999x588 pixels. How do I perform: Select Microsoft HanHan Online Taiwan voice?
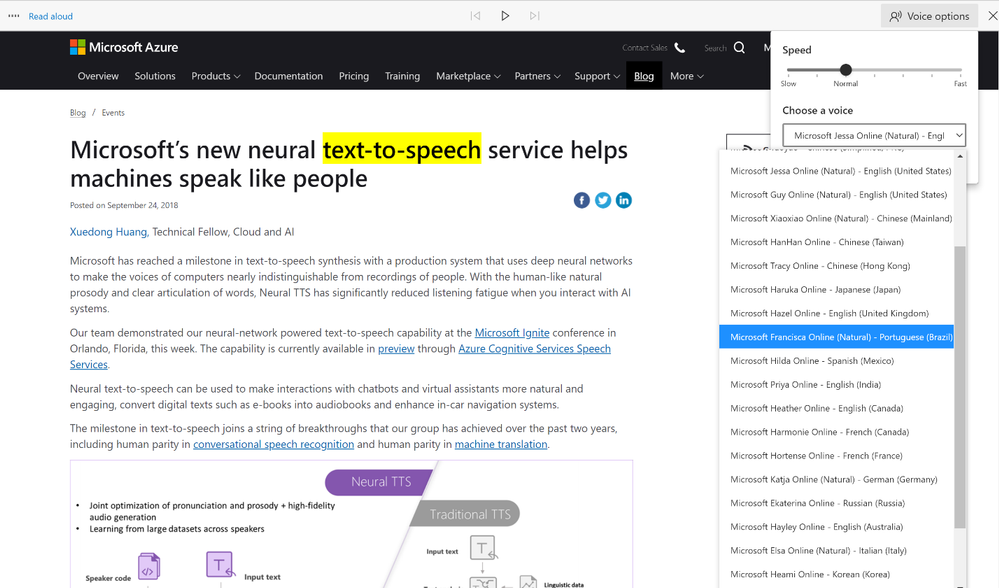[x=837, y=242]
